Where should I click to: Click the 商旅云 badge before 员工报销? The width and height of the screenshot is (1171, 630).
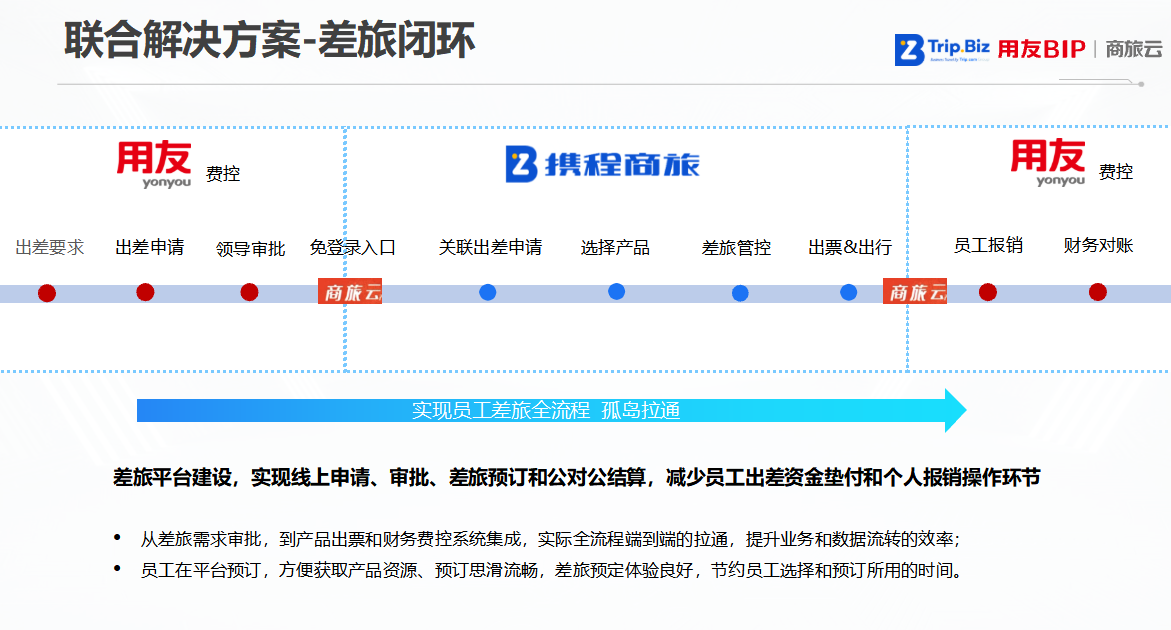pos(915,292)
